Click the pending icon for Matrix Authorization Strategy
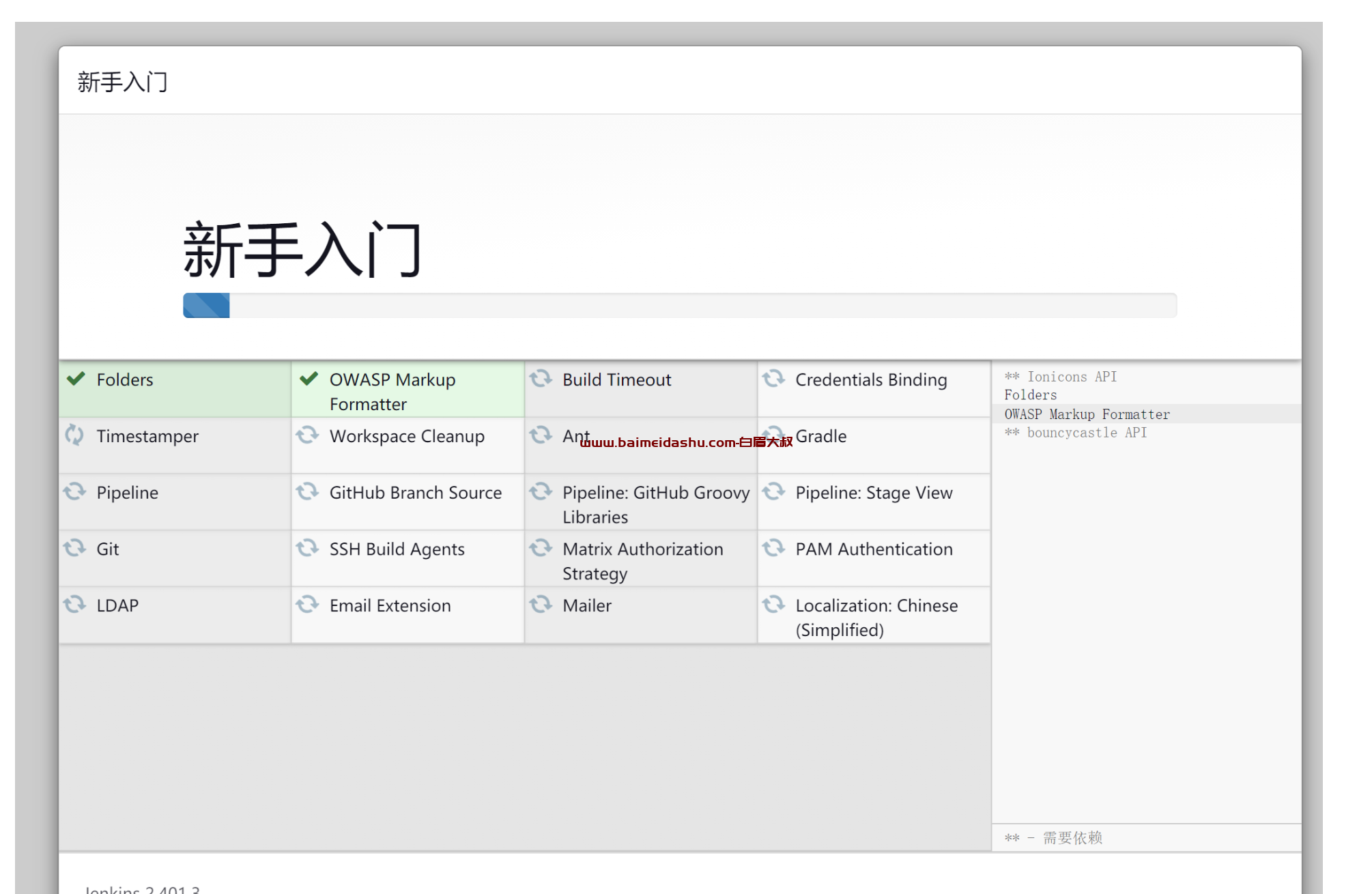 click(x=541, y=548)
